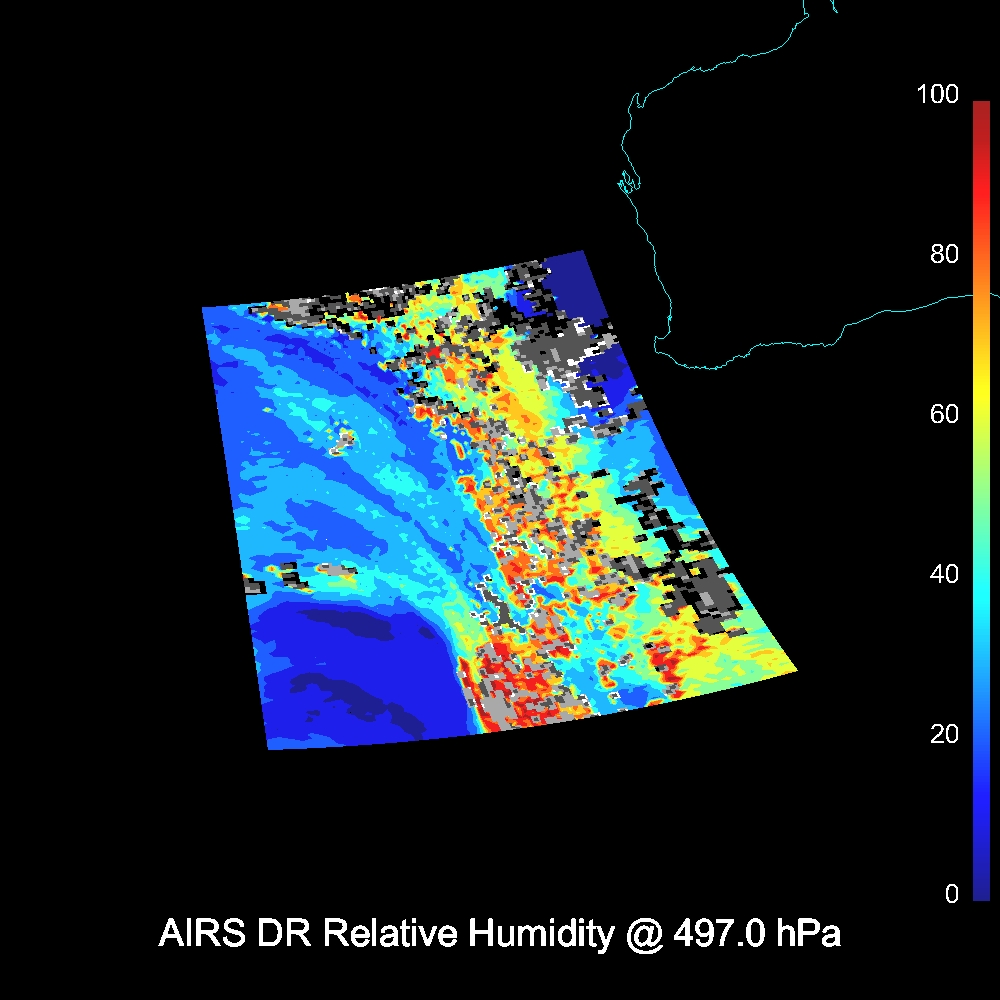Click the 100 label on the colorbar
The height and width of the screenshot is (1000, 1000).
pyautogui.click(x=937, y=95)
